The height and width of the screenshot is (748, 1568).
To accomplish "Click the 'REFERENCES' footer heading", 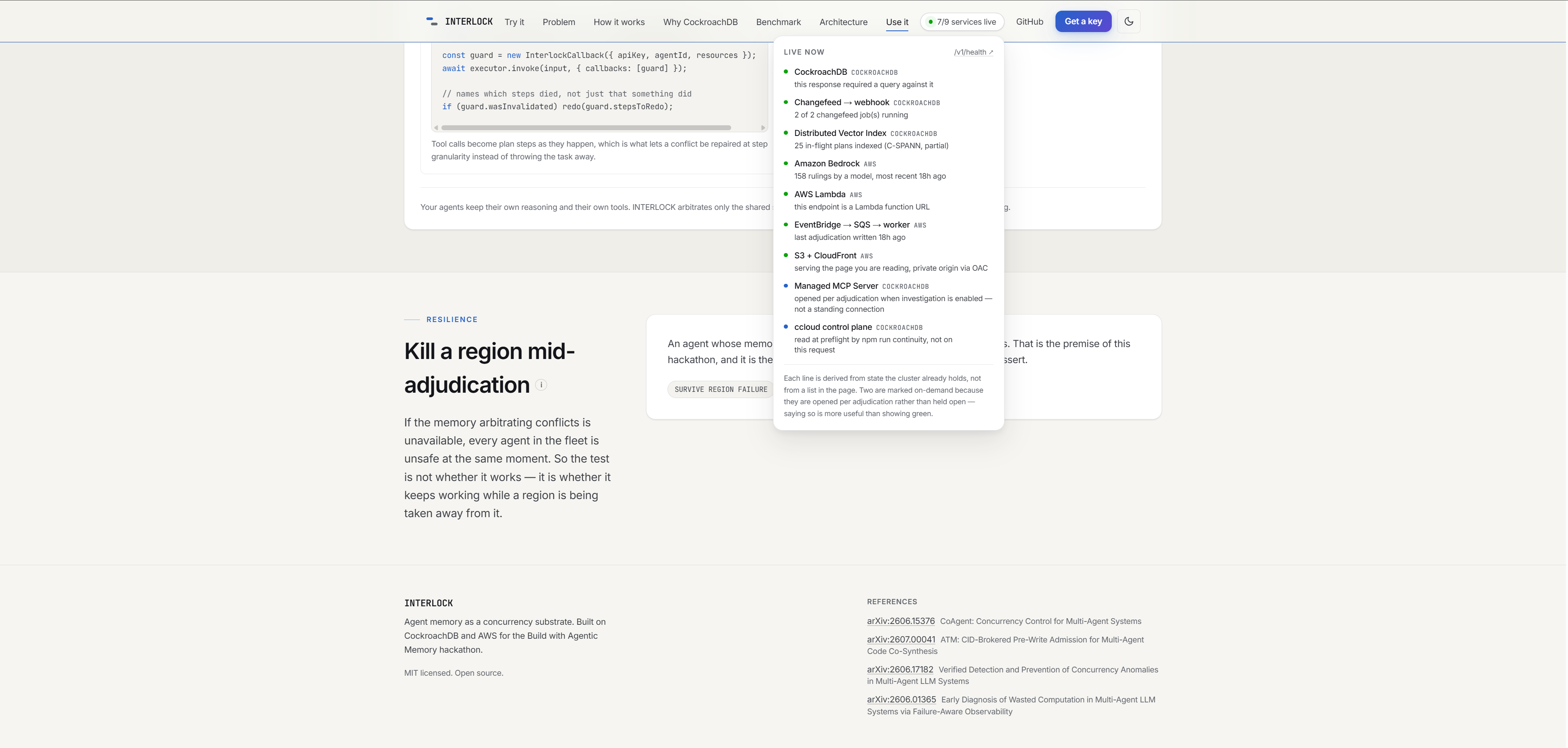I will click(892, 601).
